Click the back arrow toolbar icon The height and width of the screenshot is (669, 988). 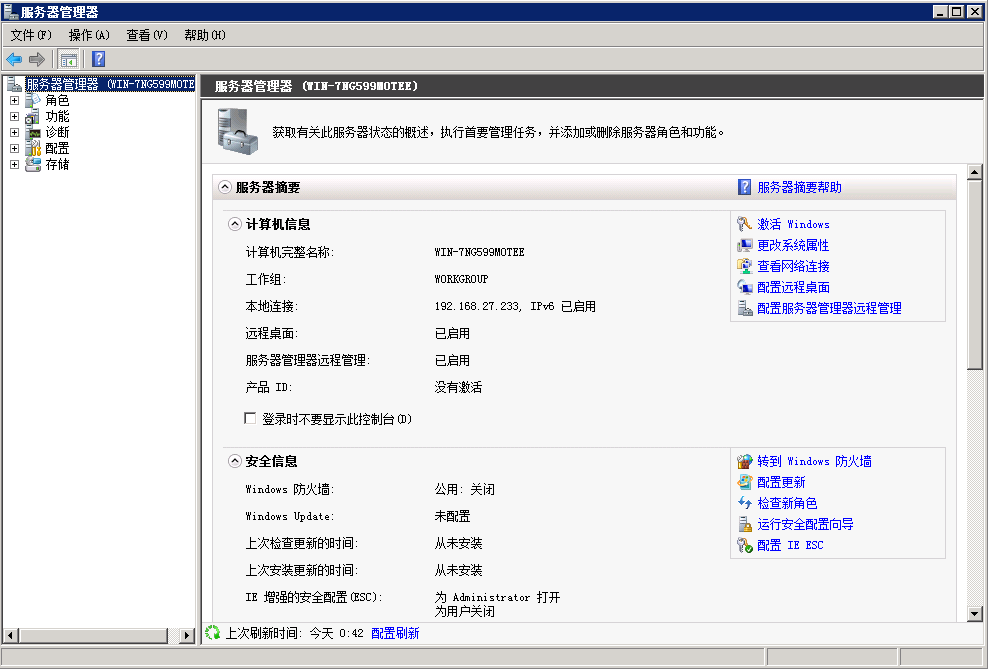pyautogui.click(x=14, y=59)
